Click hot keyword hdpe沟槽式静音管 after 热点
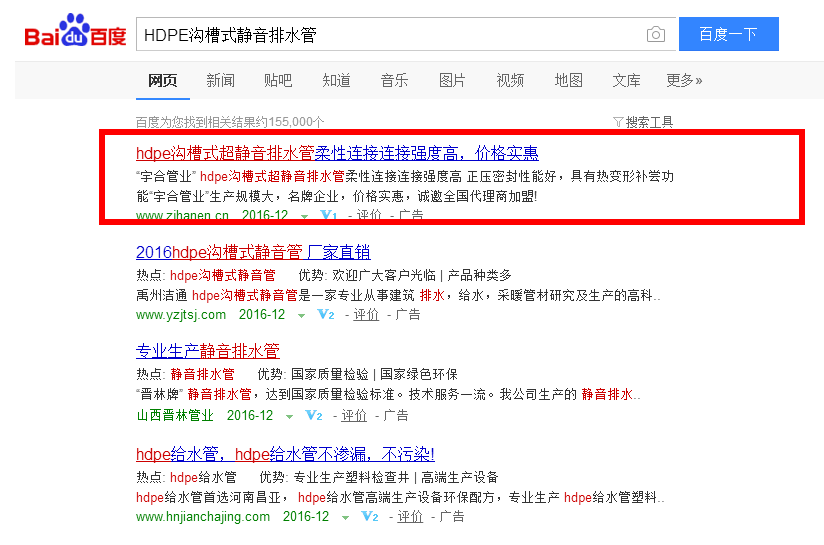 point(222,275)
